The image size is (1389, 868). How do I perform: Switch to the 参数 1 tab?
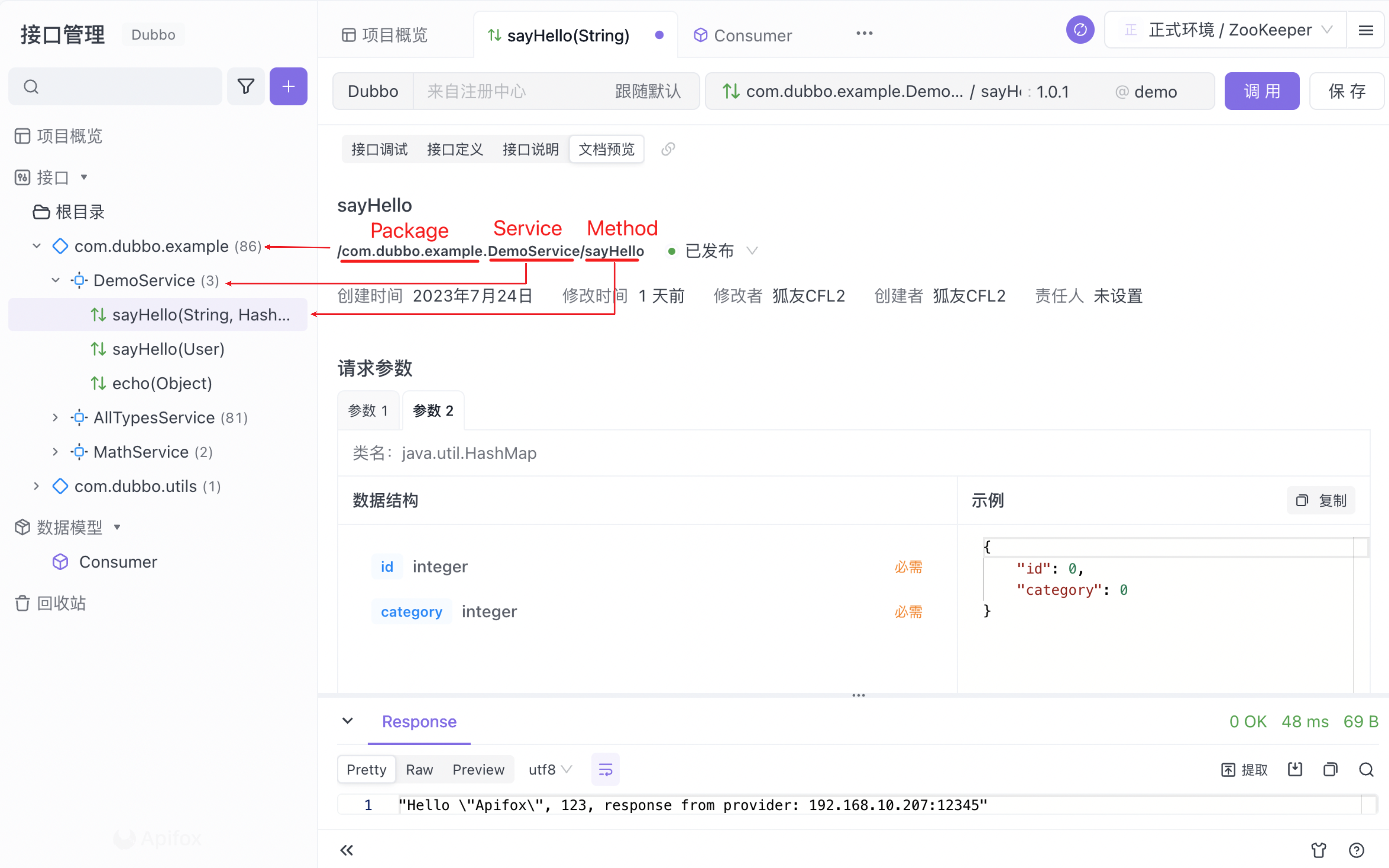[x=368, y=410]
